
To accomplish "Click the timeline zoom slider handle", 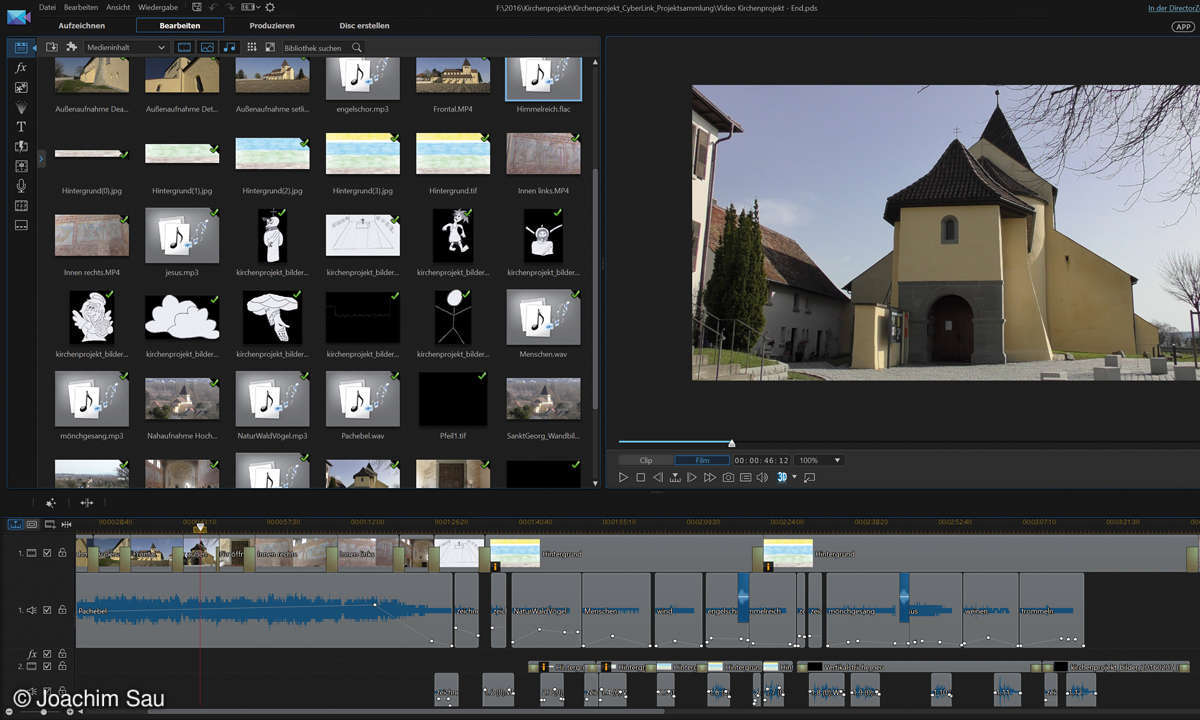I will pyautogui.click(x=42, y=711).
